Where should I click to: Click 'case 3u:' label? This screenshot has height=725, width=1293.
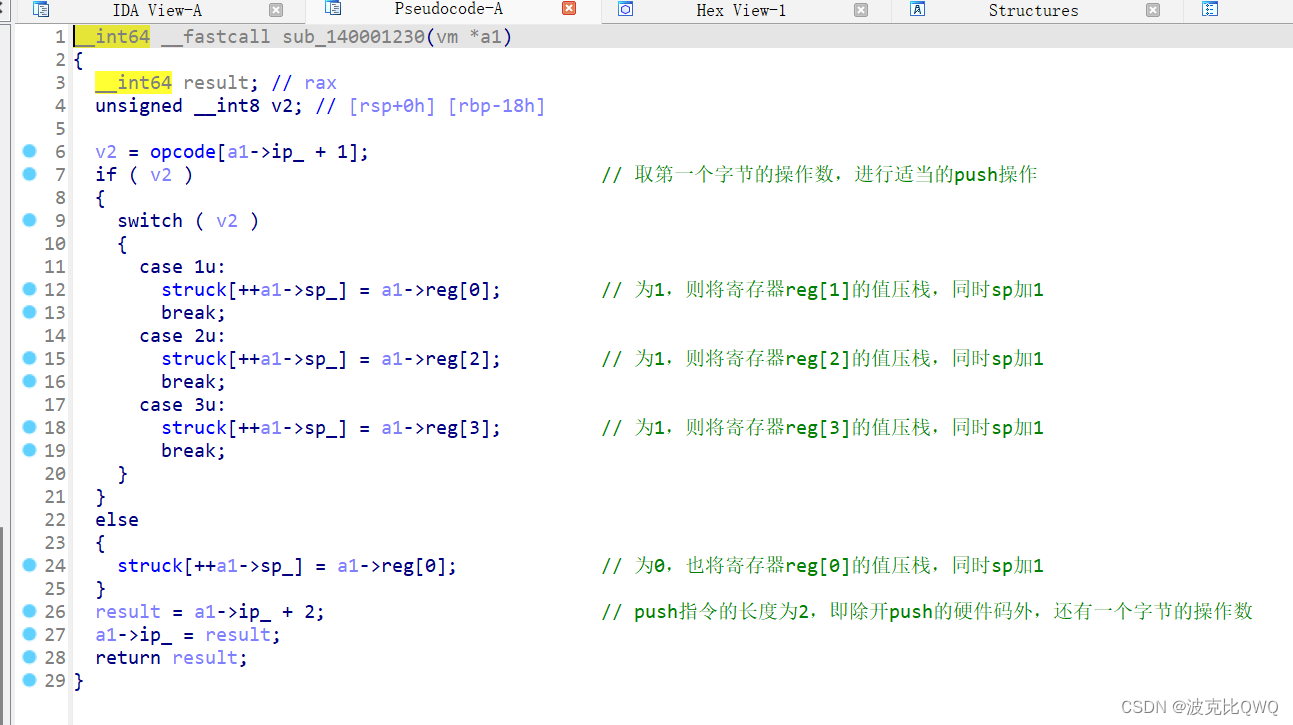pos(183,405)
